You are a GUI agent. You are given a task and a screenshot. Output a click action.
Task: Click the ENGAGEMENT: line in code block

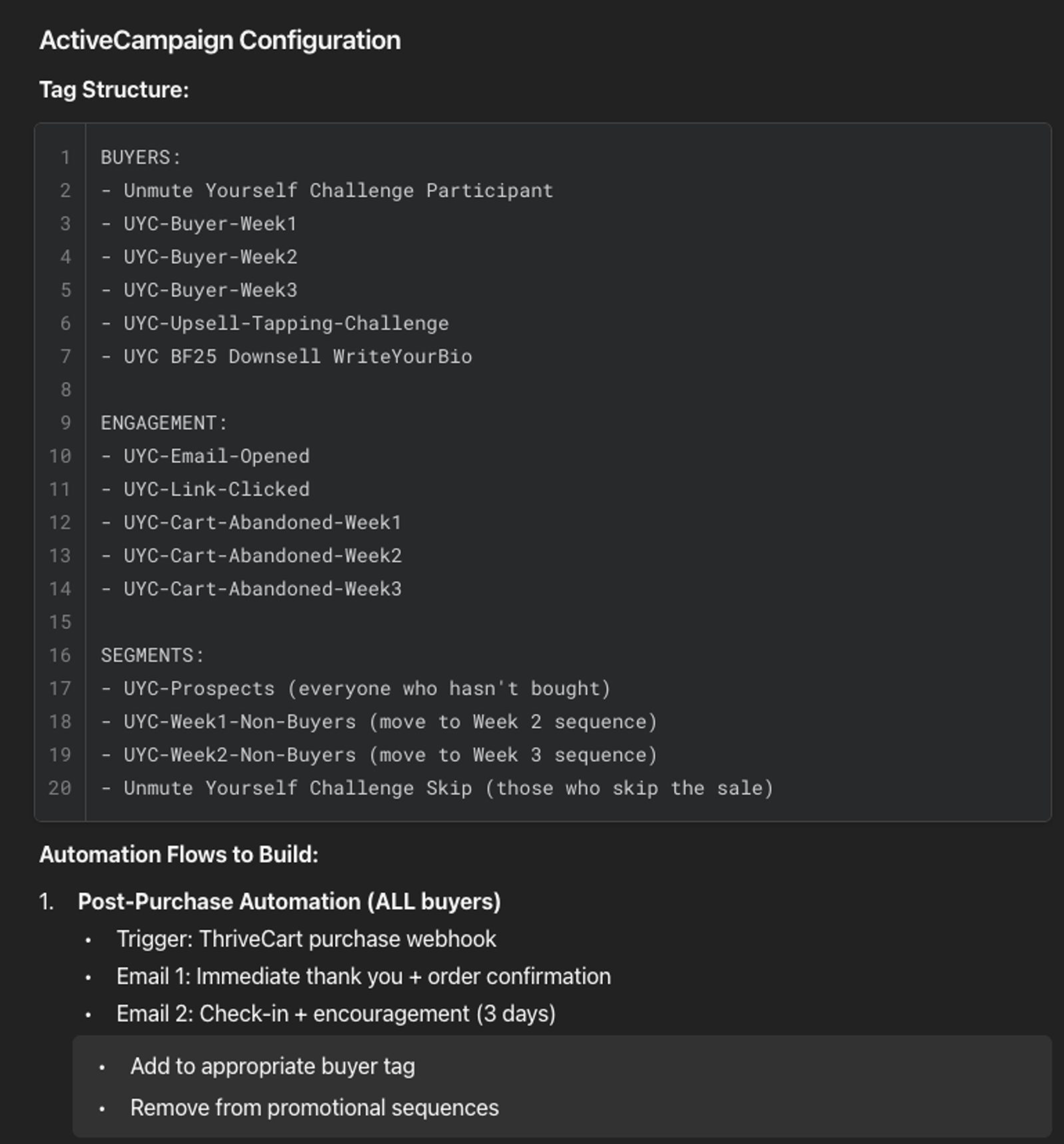(164, 423)
